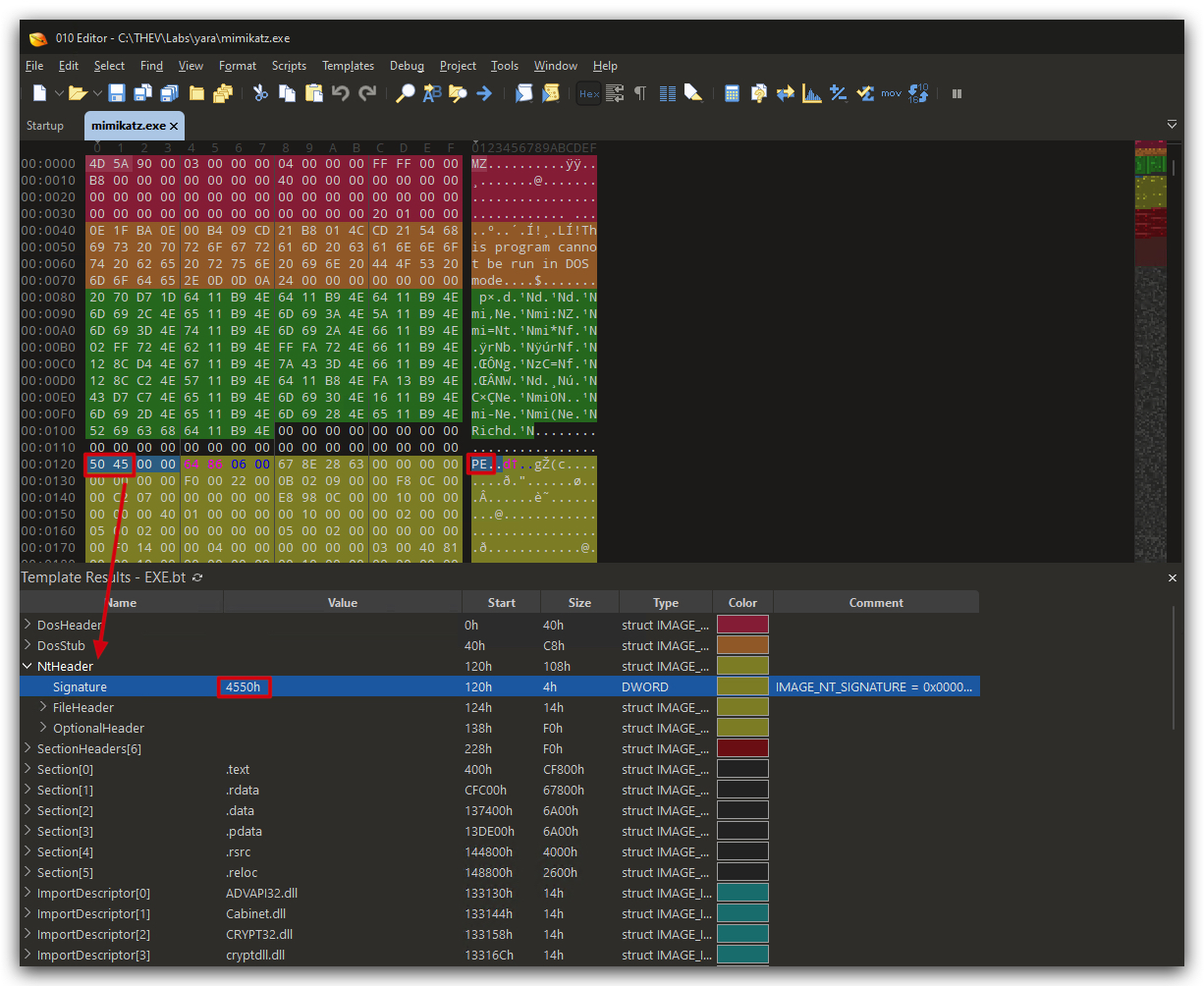The height and width of the screenshot is (986, 1204).
Task: Open the Calculator tool icon
Action: click(732, 93)
